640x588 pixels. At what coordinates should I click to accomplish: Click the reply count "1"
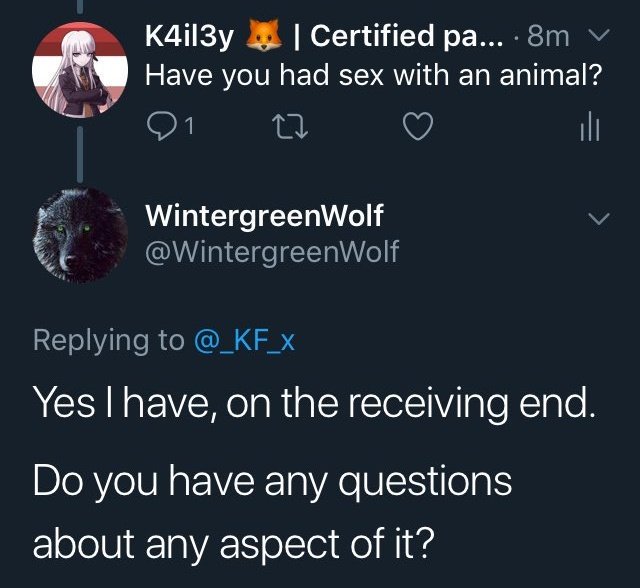189,127
